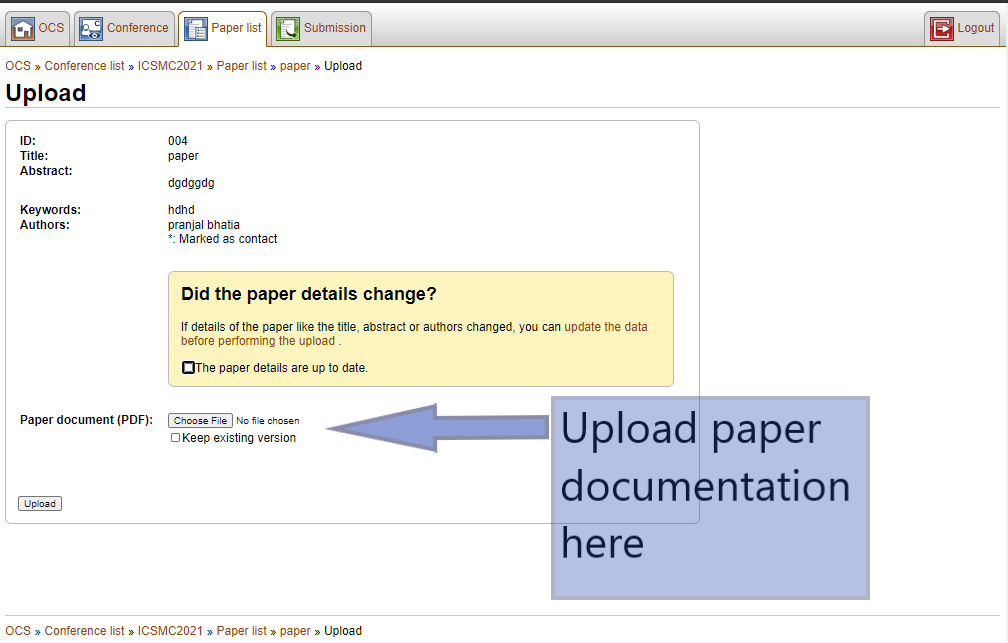Open 'paper' in the top breadcrumb
This screenshot has width=1008, height=643.
(x=295, y=66)
